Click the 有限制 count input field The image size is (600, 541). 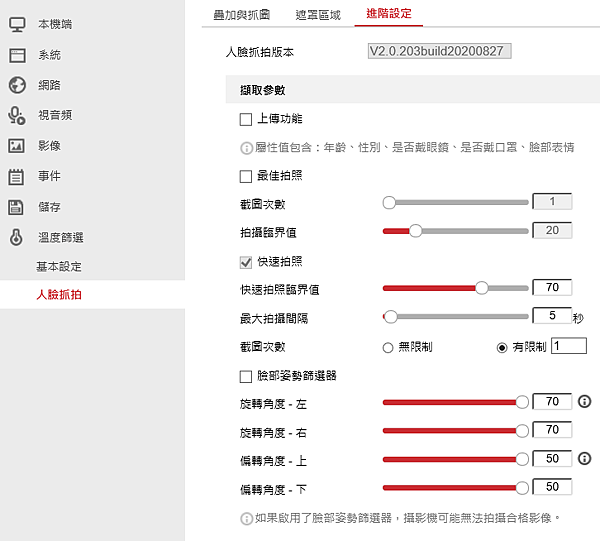[x=569, y=346]
